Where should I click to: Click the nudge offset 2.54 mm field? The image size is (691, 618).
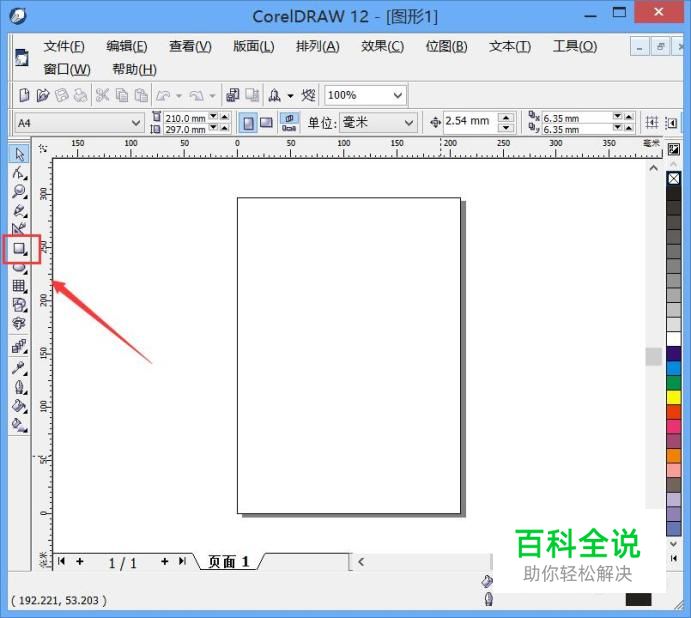(471, 121)
